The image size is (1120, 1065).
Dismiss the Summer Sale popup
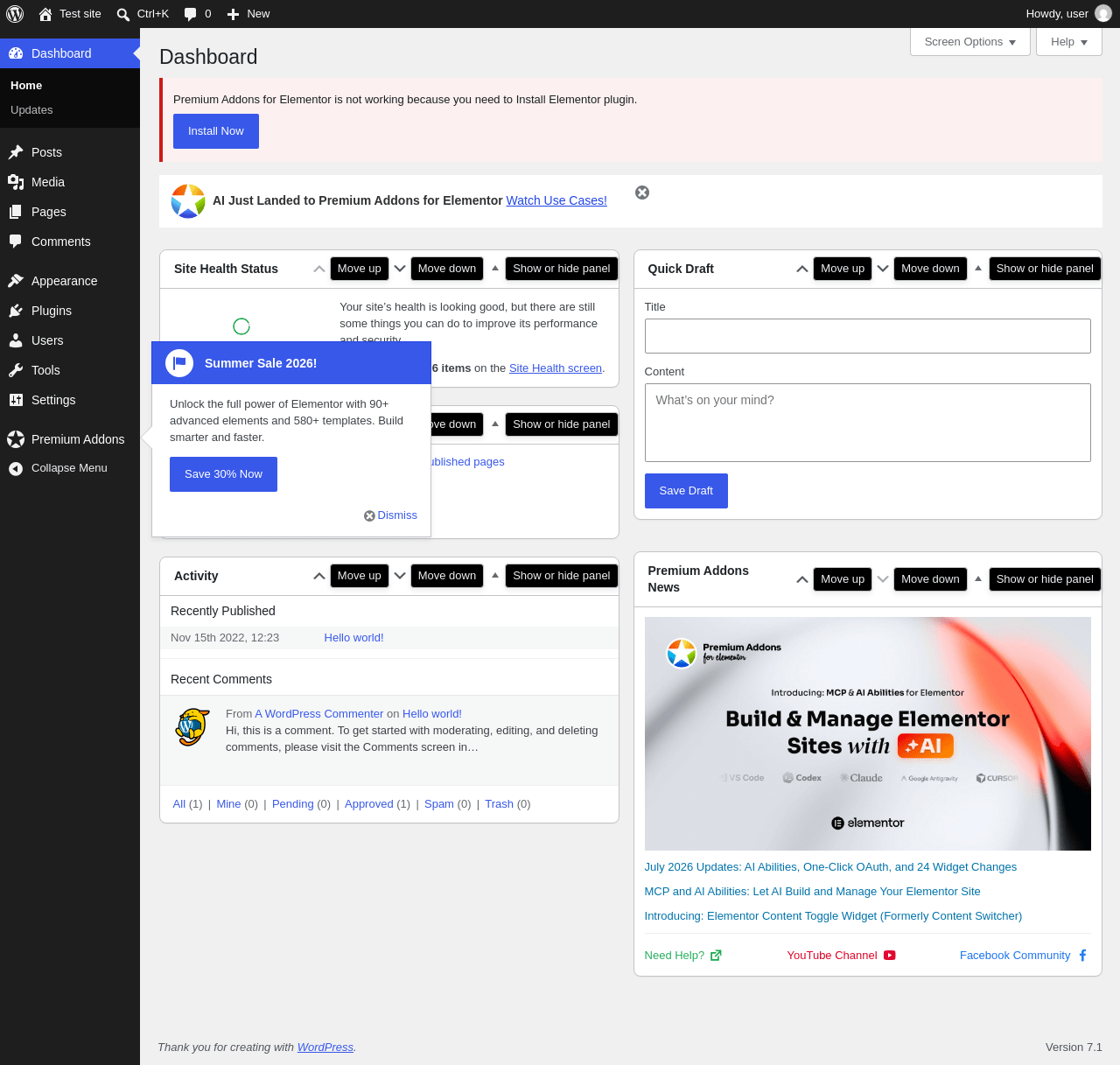[391, 515]
